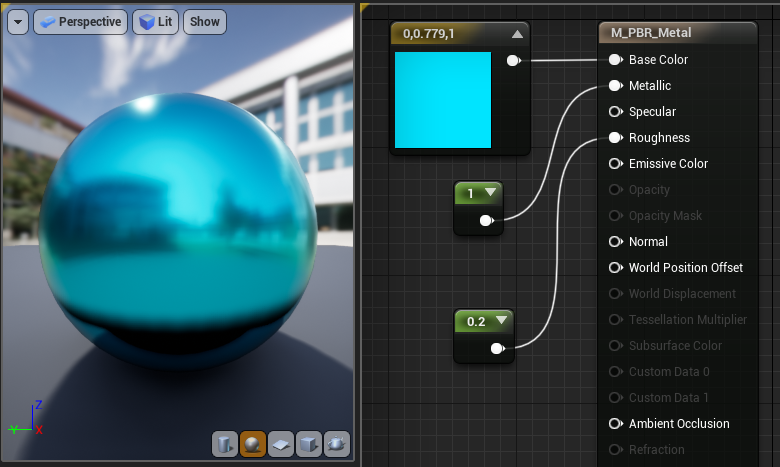Click the 0.2 node output pin

click(497, 349)
